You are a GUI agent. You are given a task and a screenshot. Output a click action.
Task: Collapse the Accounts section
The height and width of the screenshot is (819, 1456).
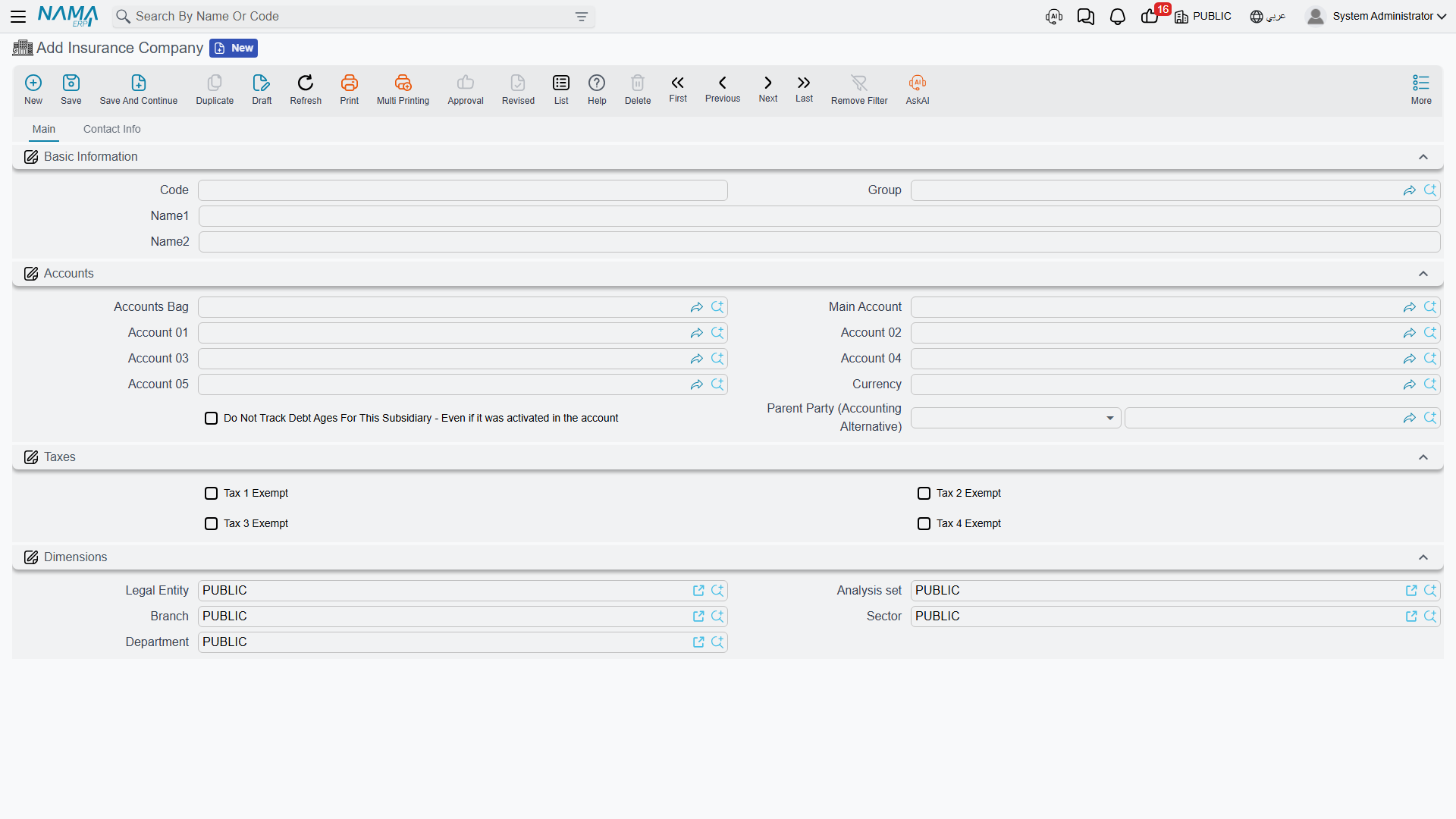point(1423,274)
